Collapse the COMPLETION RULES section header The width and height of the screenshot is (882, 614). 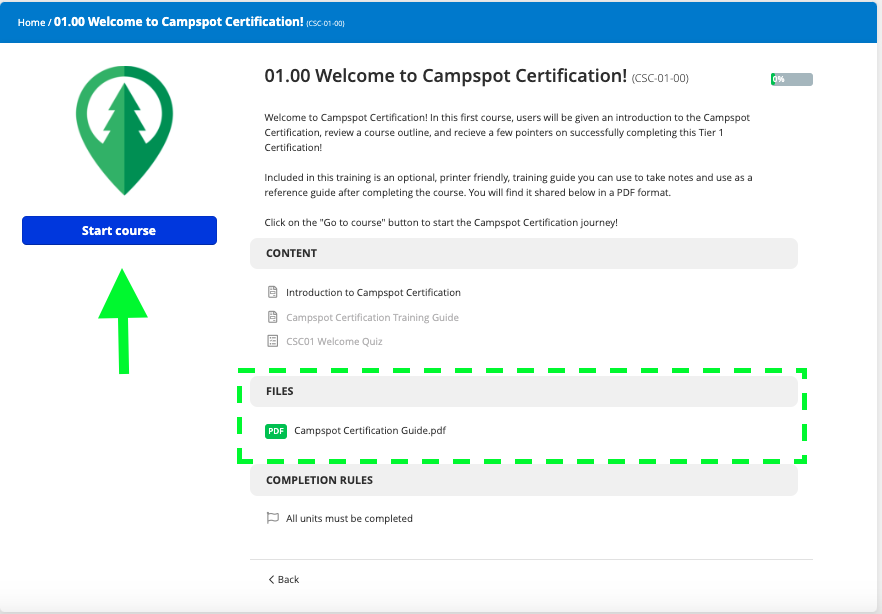click(x=522, y=480)
